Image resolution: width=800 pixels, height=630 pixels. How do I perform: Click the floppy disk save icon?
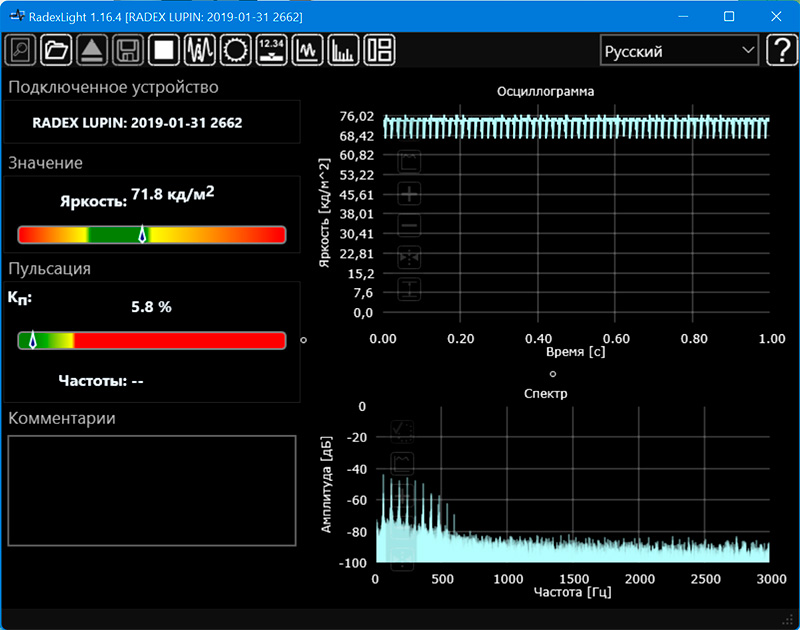coord(127,50)
